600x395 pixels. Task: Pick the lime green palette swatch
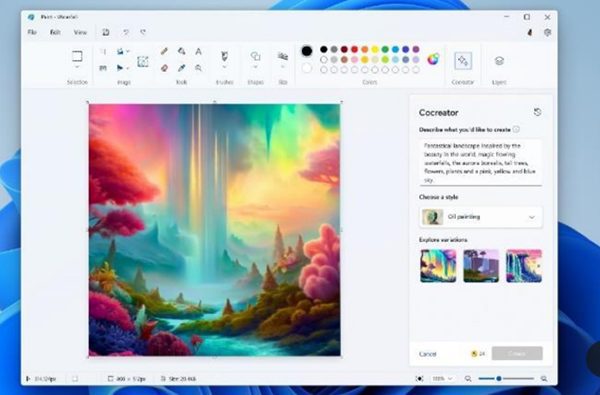coord(385,60)
